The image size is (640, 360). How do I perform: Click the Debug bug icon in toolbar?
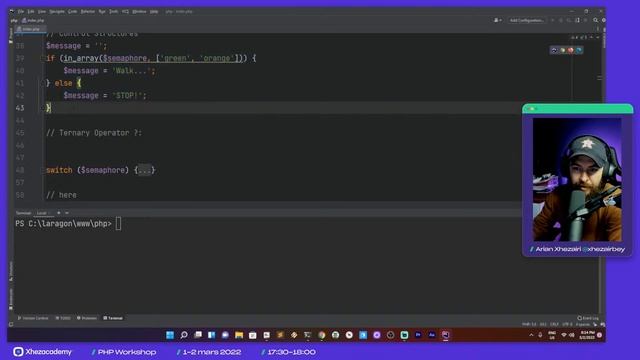(560, 20)
